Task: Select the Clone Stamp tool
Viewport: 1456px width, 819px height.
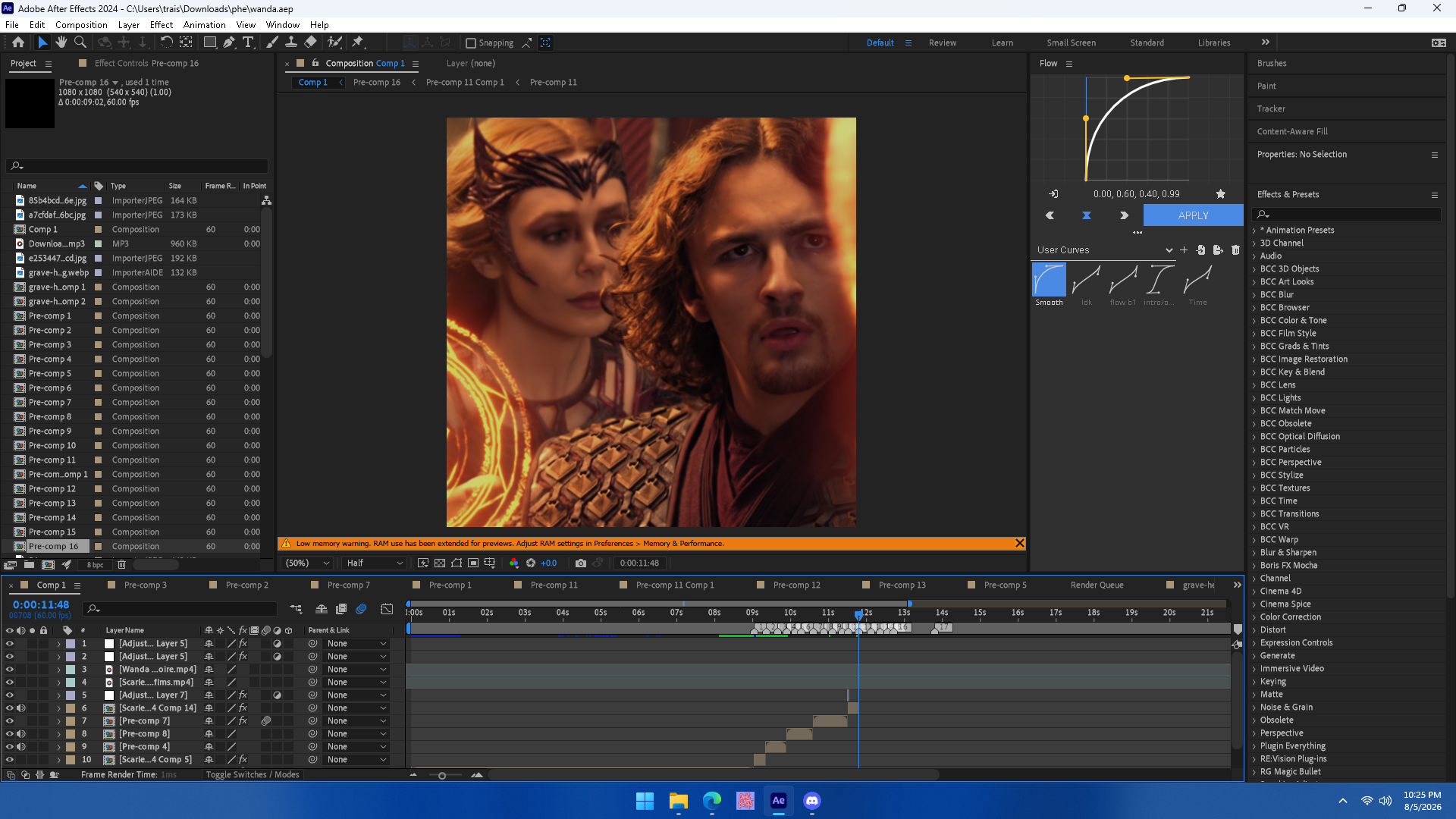Action: pos(290,42)
